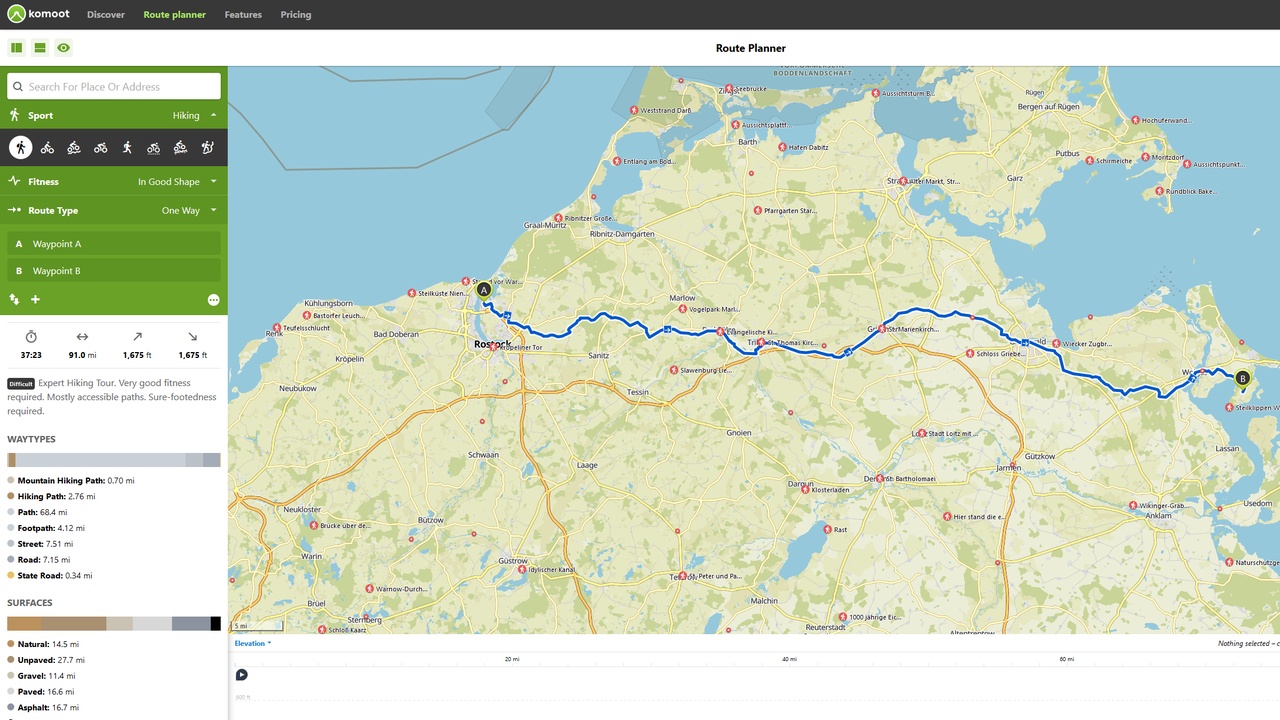The image size is (1280, 720).
Task: Switch to stacked horizontal panel layout
Action: click(40, 48)
